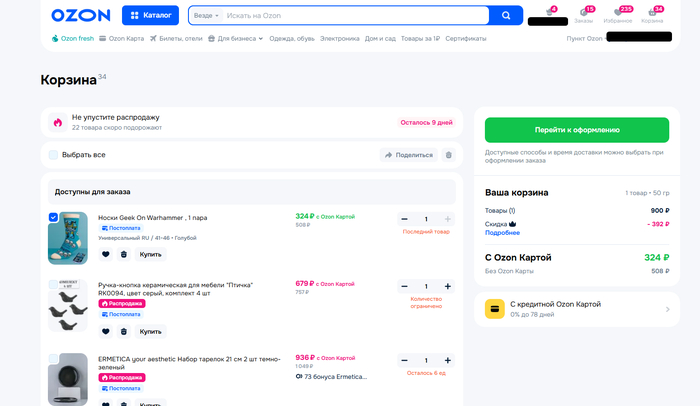
Task: Go to Электроника category
Action: tap(340, 38)
